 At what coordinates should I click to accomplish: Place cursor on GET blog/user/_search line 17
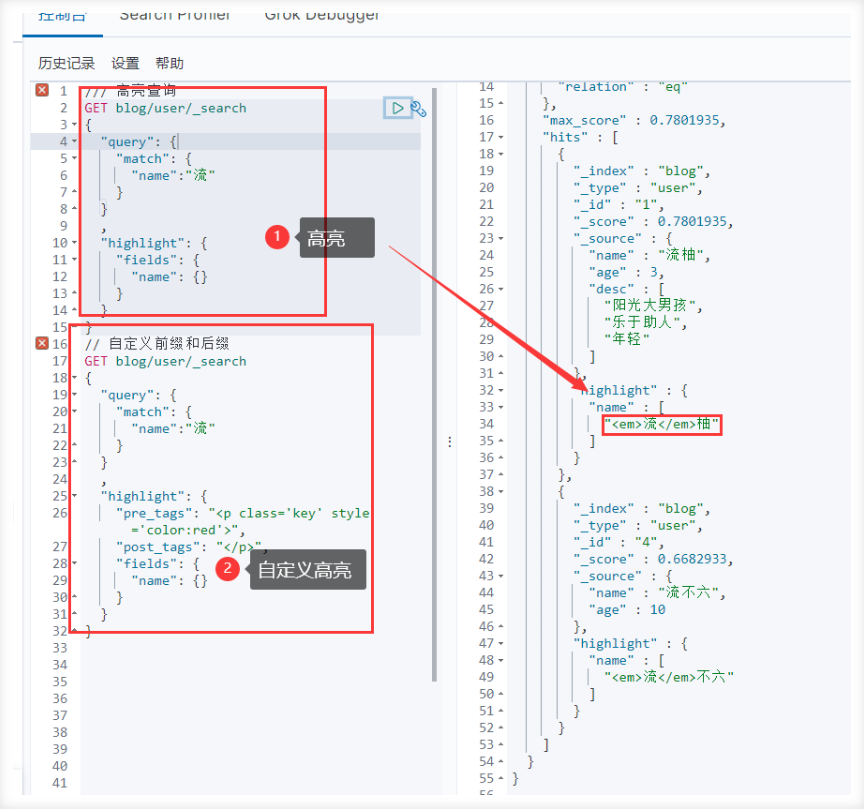(x=165, y=361)
